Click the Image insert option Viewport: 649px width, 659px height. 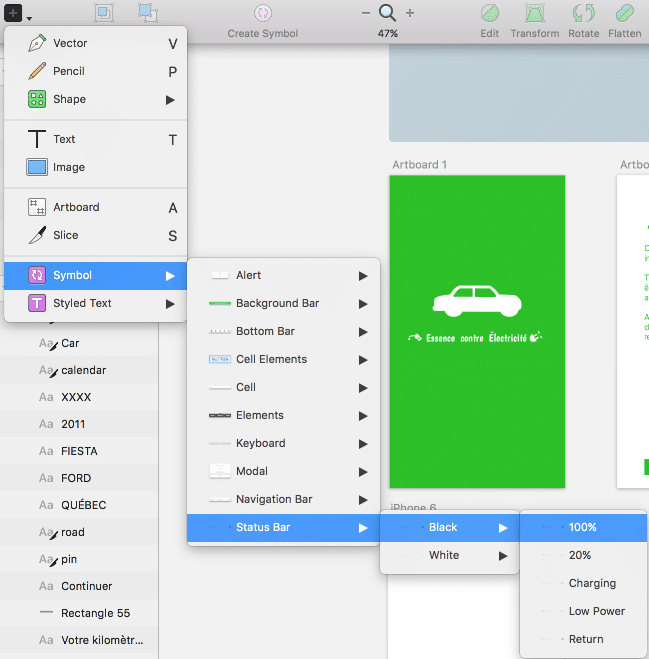pyautogui.click(x=69, y=168)
